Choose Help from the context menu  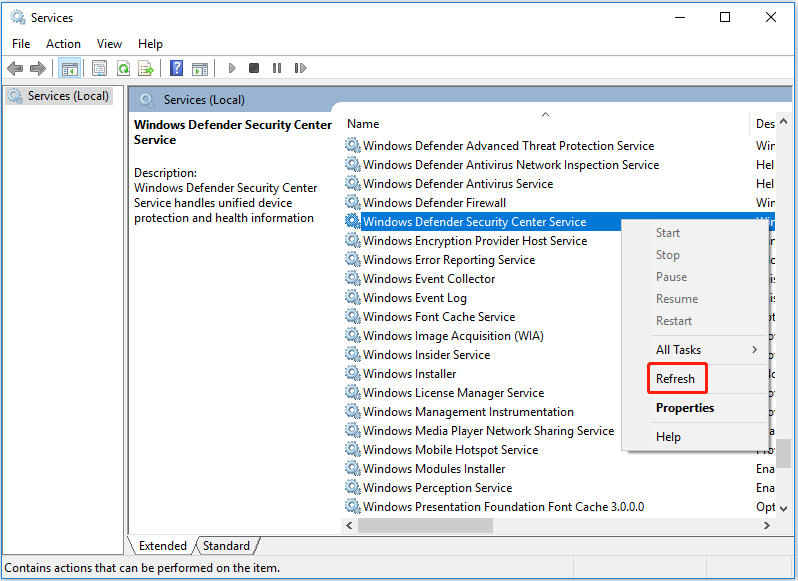tap(668, 437)
